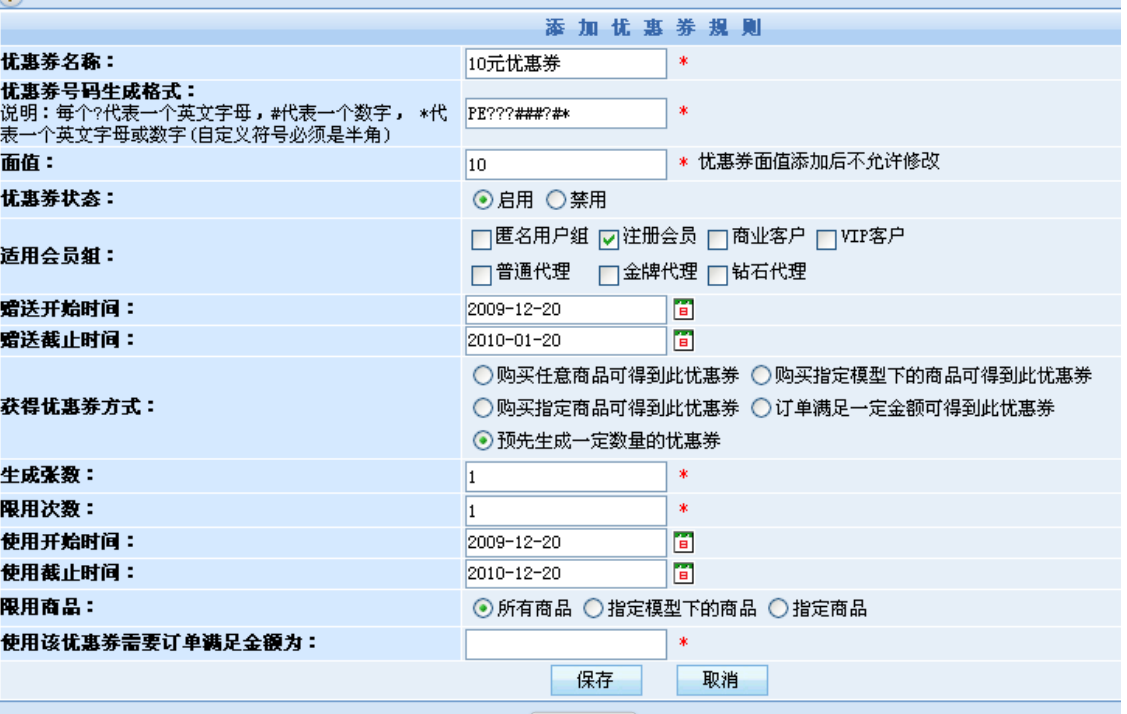Click the 赠送开始时间 date field
The image size is (1127, 714).
coord(566,309)
